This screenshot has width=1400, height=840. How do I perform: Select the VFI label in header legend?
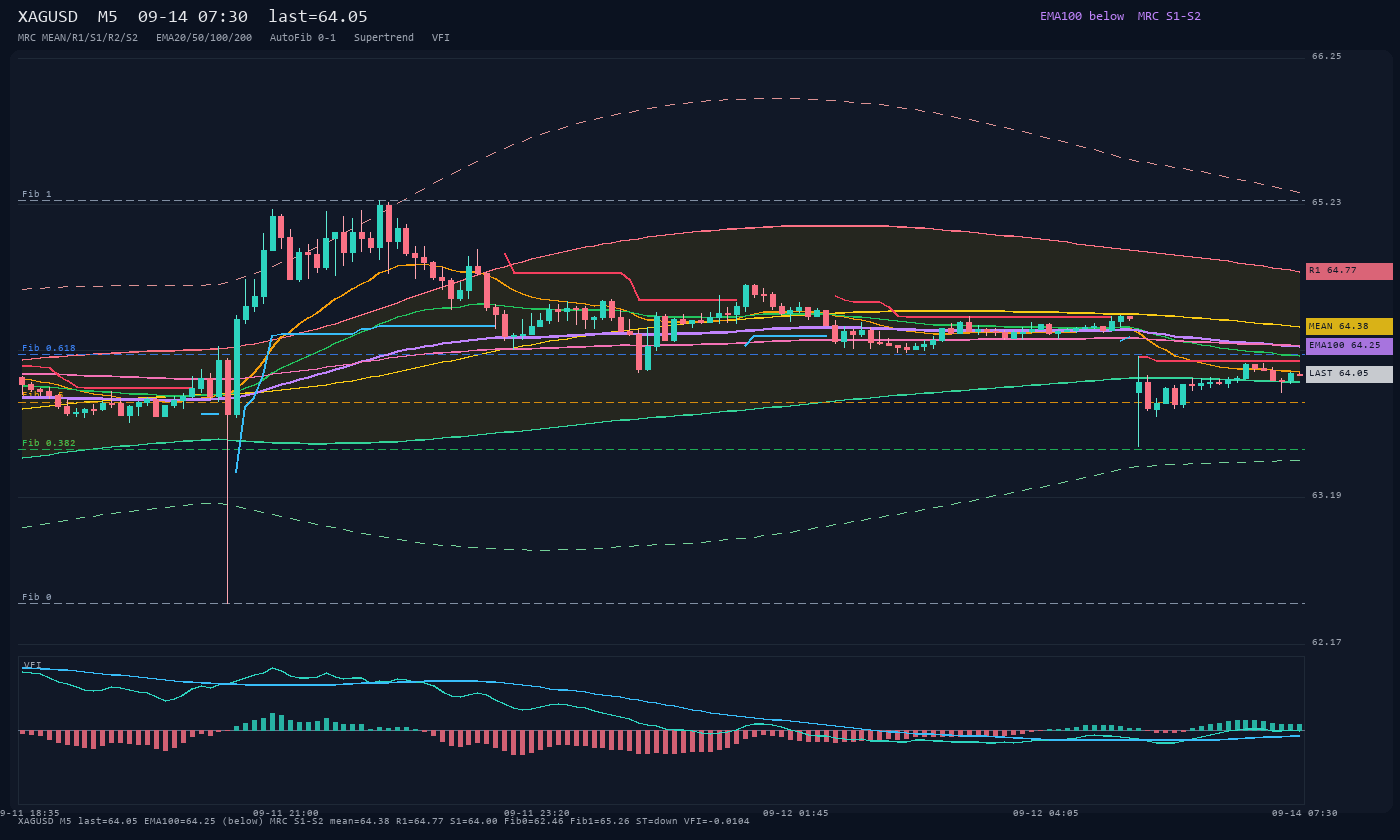point(441,38)
